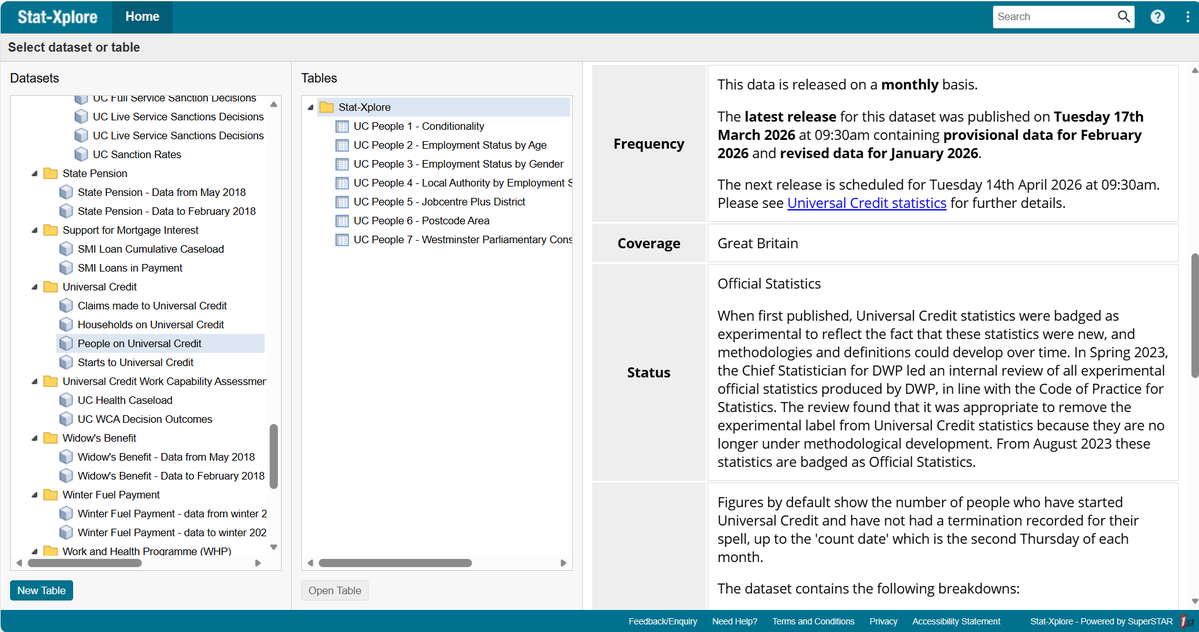The image size is (1199, 632).
Task: Click the Widow's Benefit folder icon
Action: (x=50, y=438)
